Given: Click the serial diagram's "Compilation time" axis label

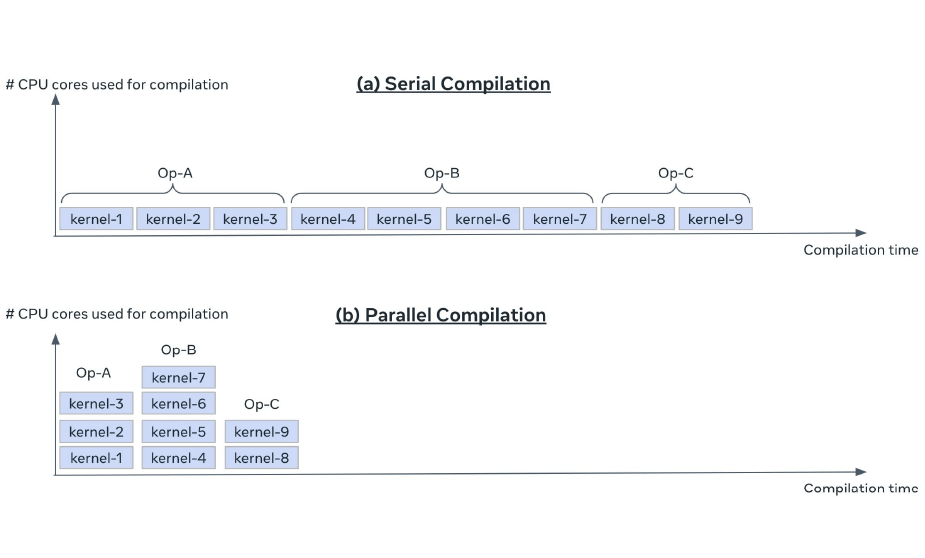Looking at the screenshot, I should pos(860,250).
